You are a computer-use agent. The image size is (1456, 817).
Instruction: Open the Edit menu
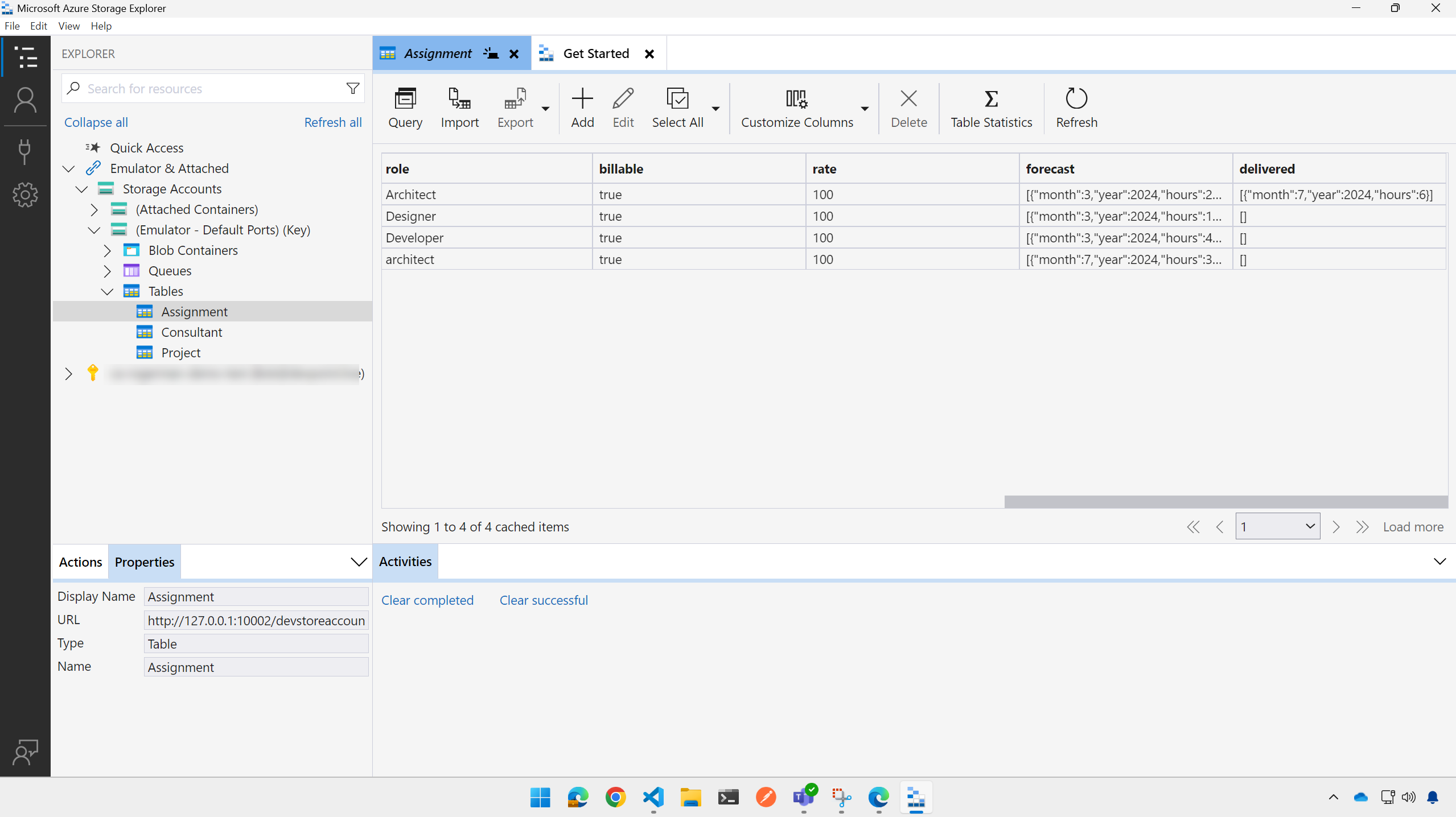coord(39,26)
